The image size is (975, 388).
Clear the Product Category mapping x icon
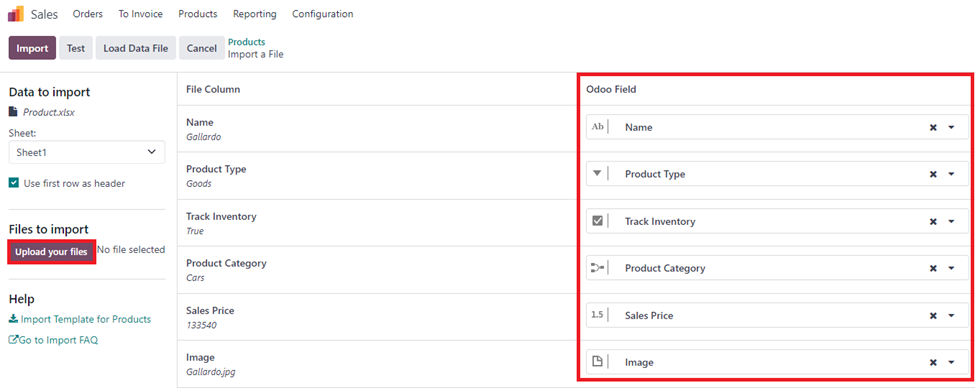[x=933, y=269]
